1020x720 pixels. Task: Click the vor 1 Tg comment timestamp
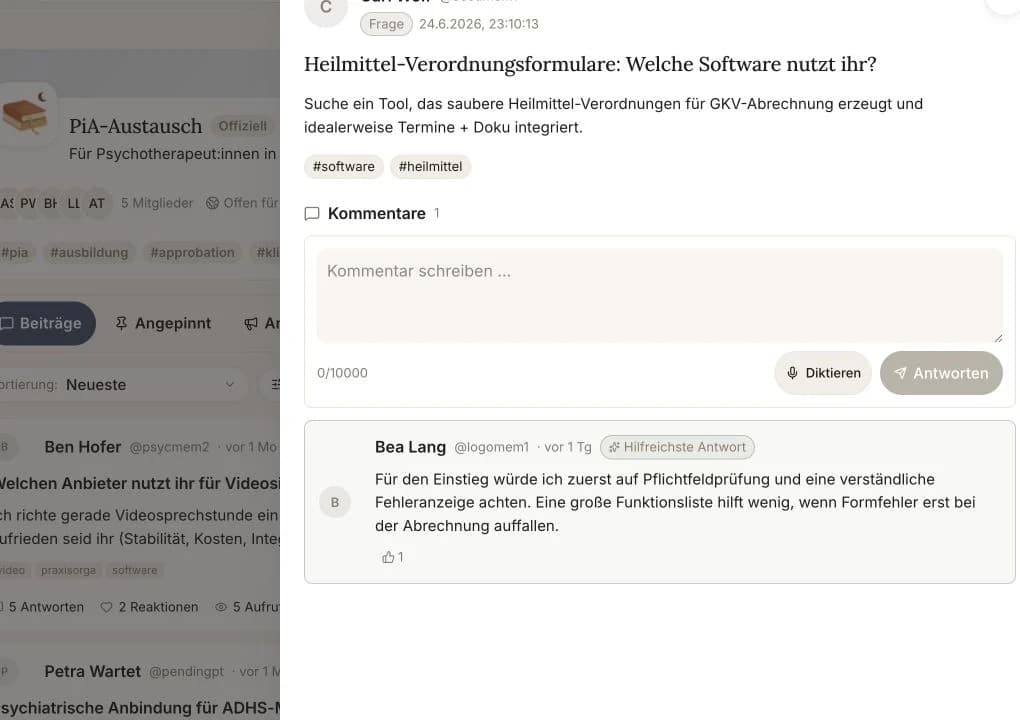point(568,447)
